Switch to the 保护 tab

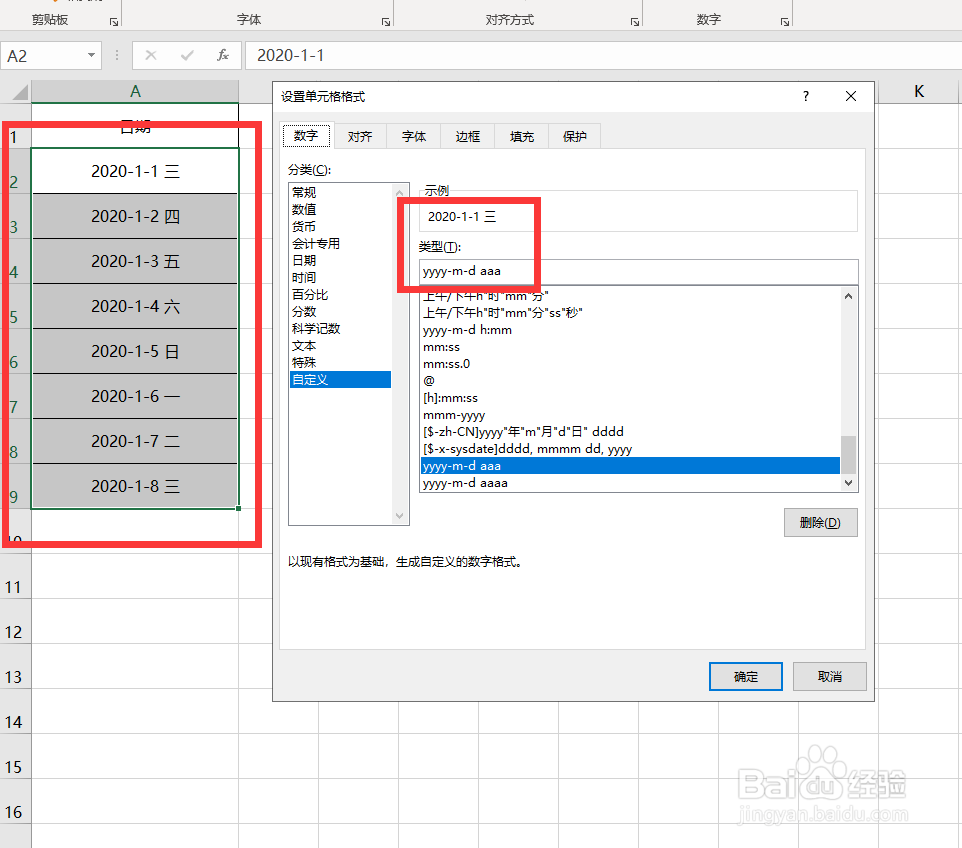tap(574, 136)
